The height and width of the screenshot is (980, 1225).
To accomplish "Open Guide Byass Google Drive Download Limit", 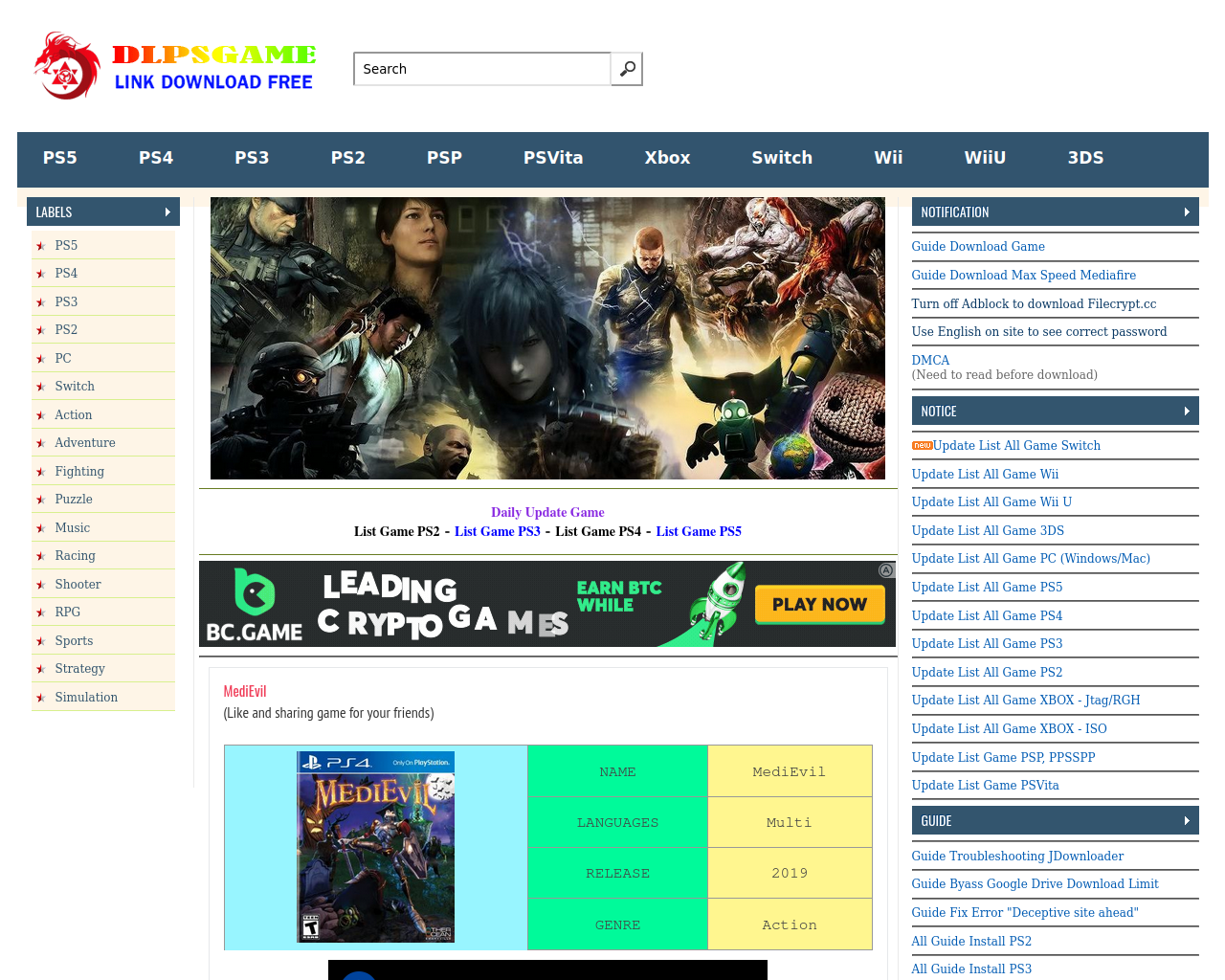I will [x=1035, y=884].
